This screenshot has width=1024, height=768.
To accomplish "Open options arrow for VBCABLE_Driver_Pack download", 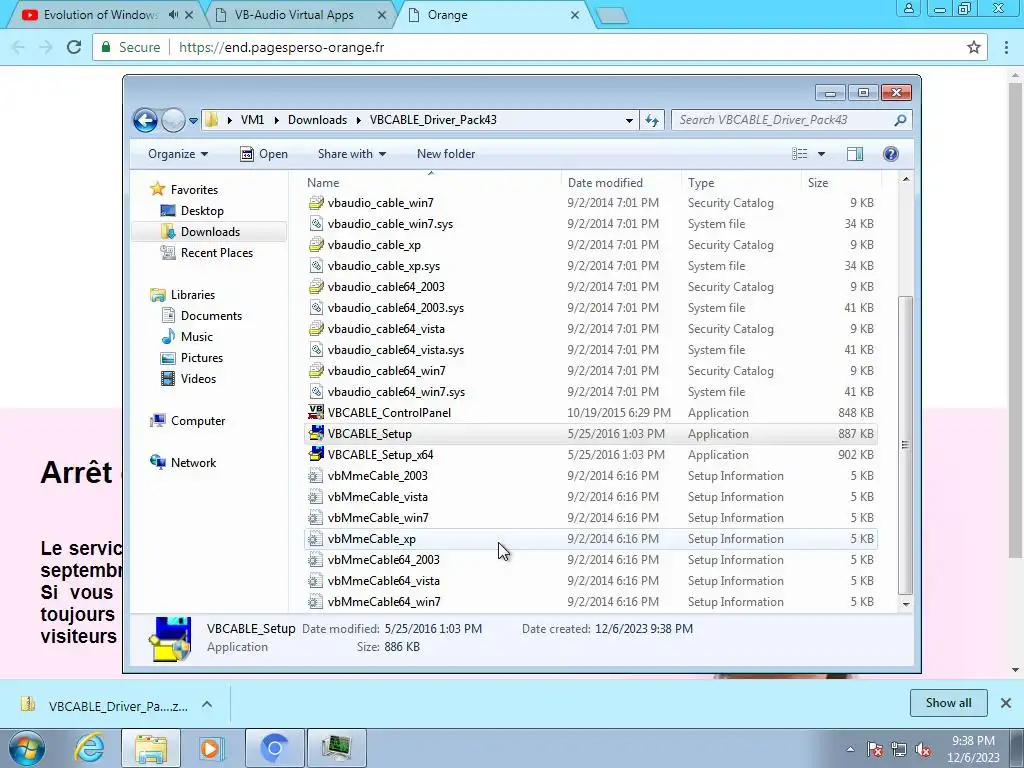I will (x=207, y=704).
